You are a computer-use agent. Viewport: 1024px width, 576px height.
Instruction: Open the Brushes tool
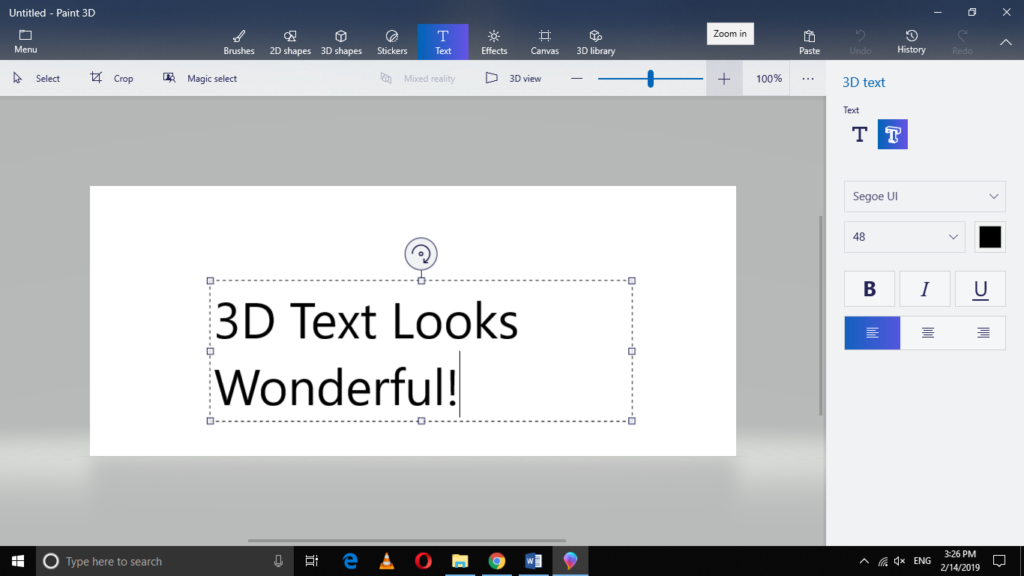(x=239, y=42)
